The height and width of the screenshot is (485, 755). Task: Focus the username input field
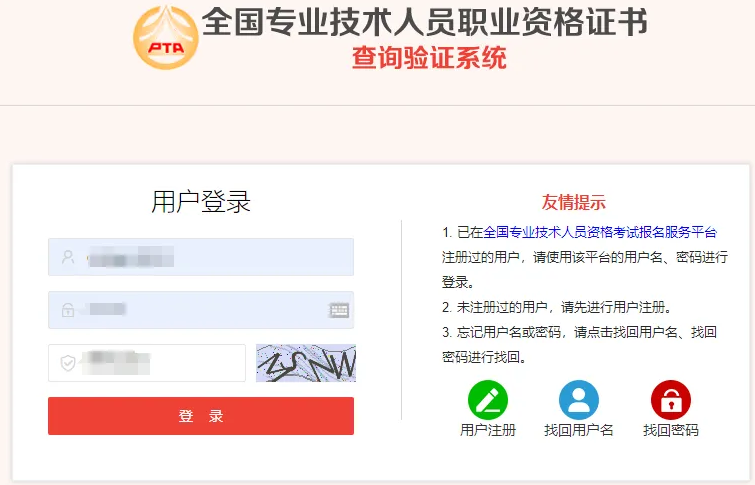click(x=201, y=257)
